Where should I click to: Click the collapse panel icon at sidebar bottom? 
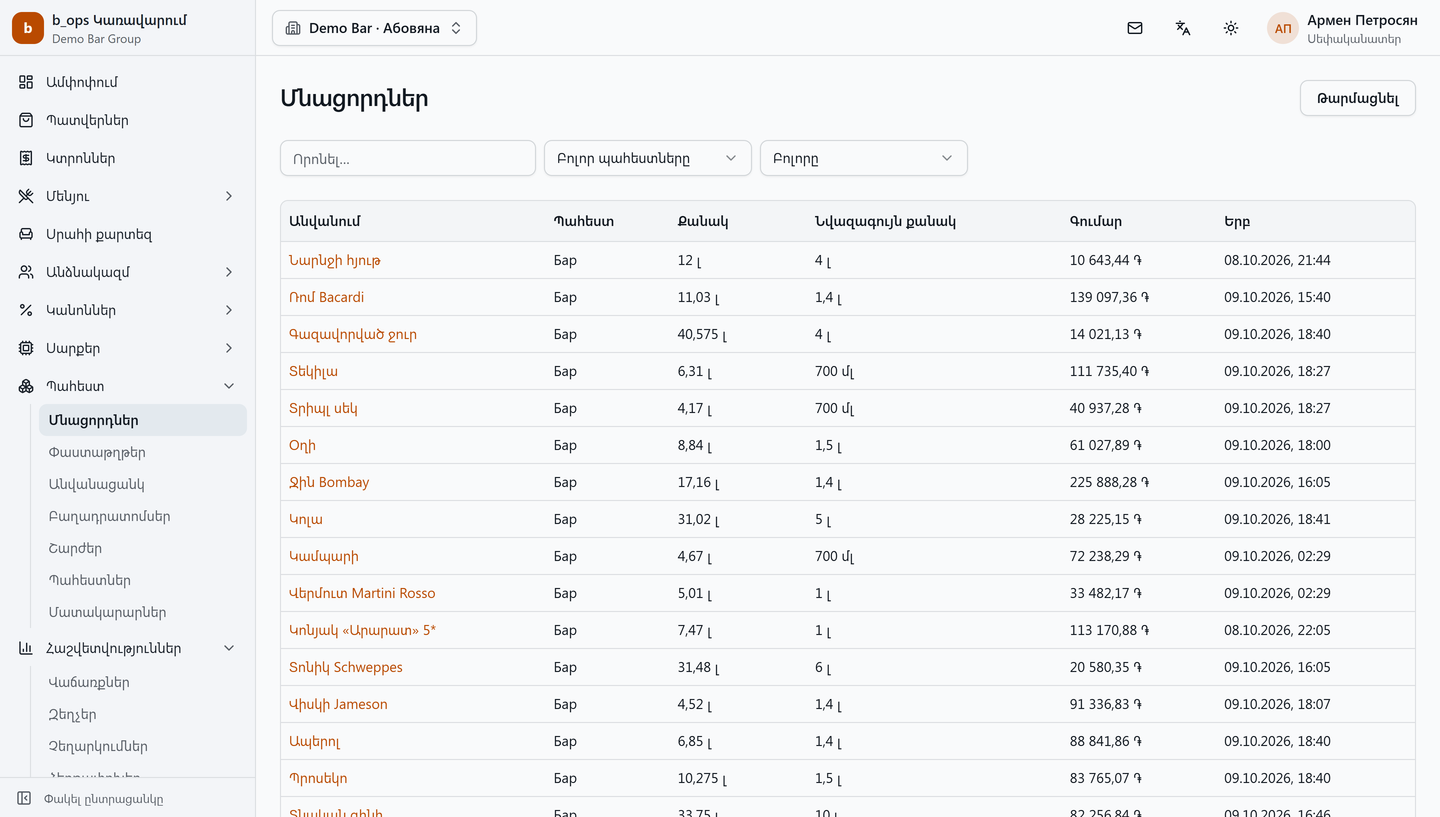coord(24,798)
